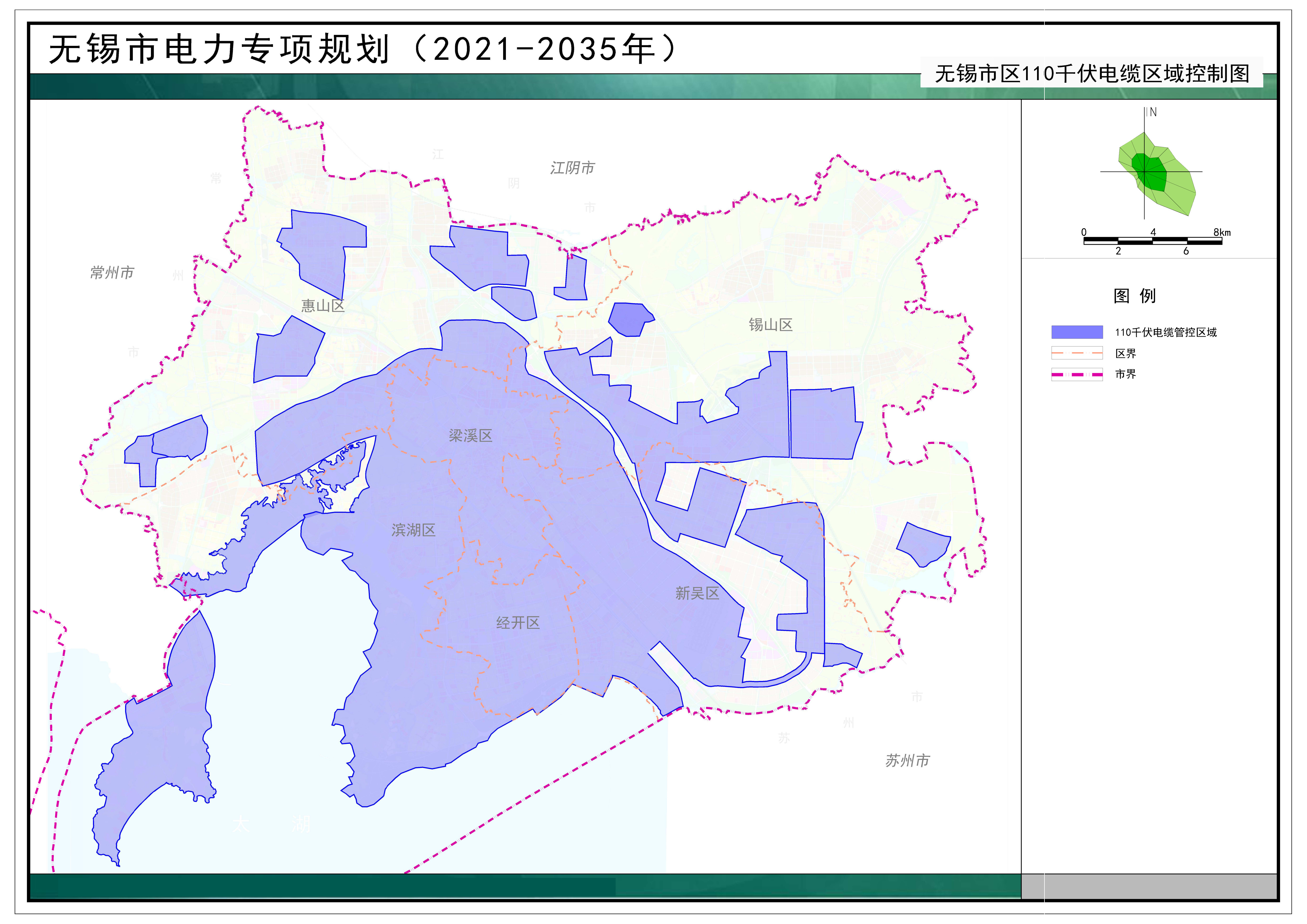1307x924 pixels.
Task: Click the 经开区 district label
Action: pos(517,623)
